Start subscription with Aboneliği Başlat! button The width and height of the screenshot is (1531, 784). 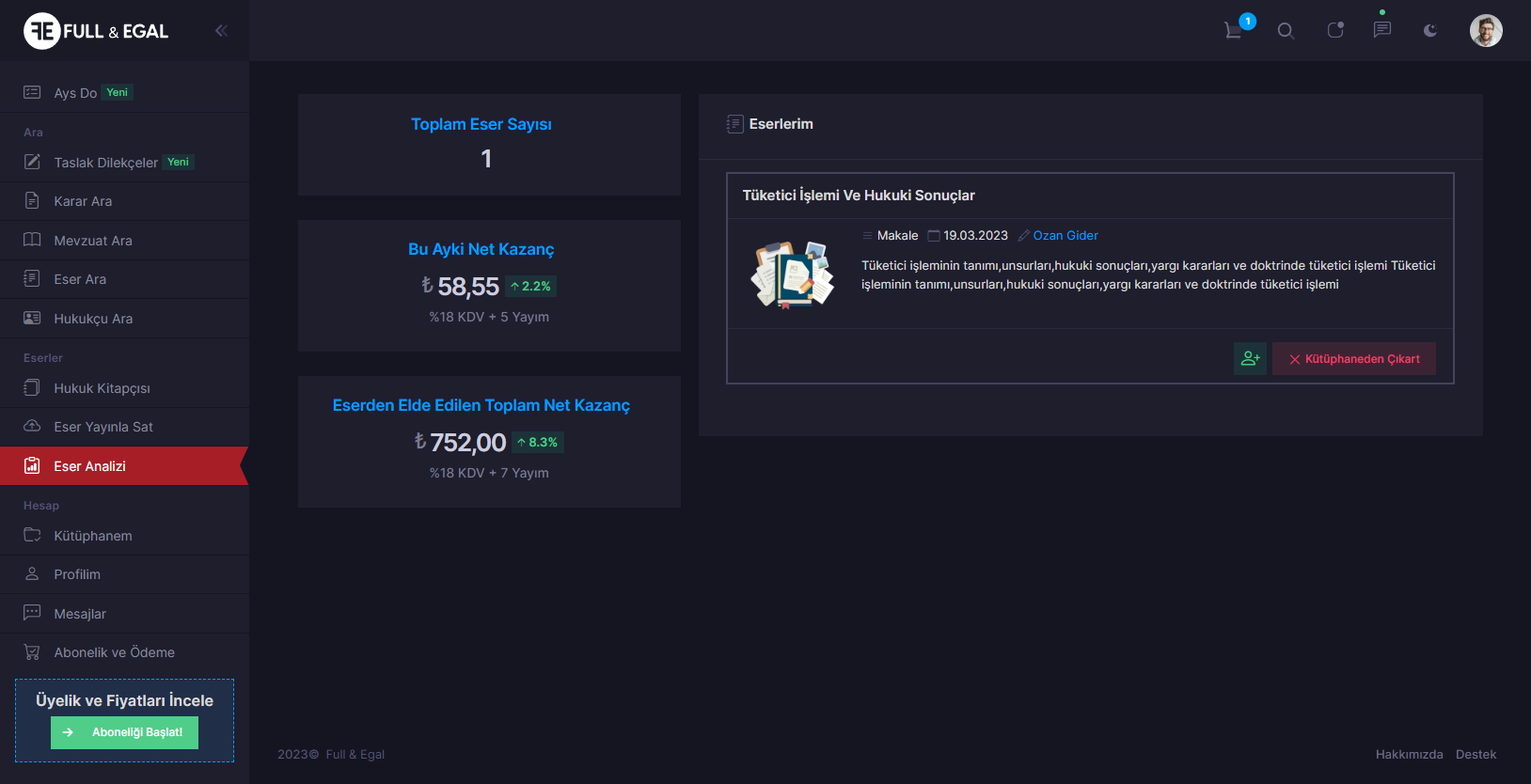124,732
